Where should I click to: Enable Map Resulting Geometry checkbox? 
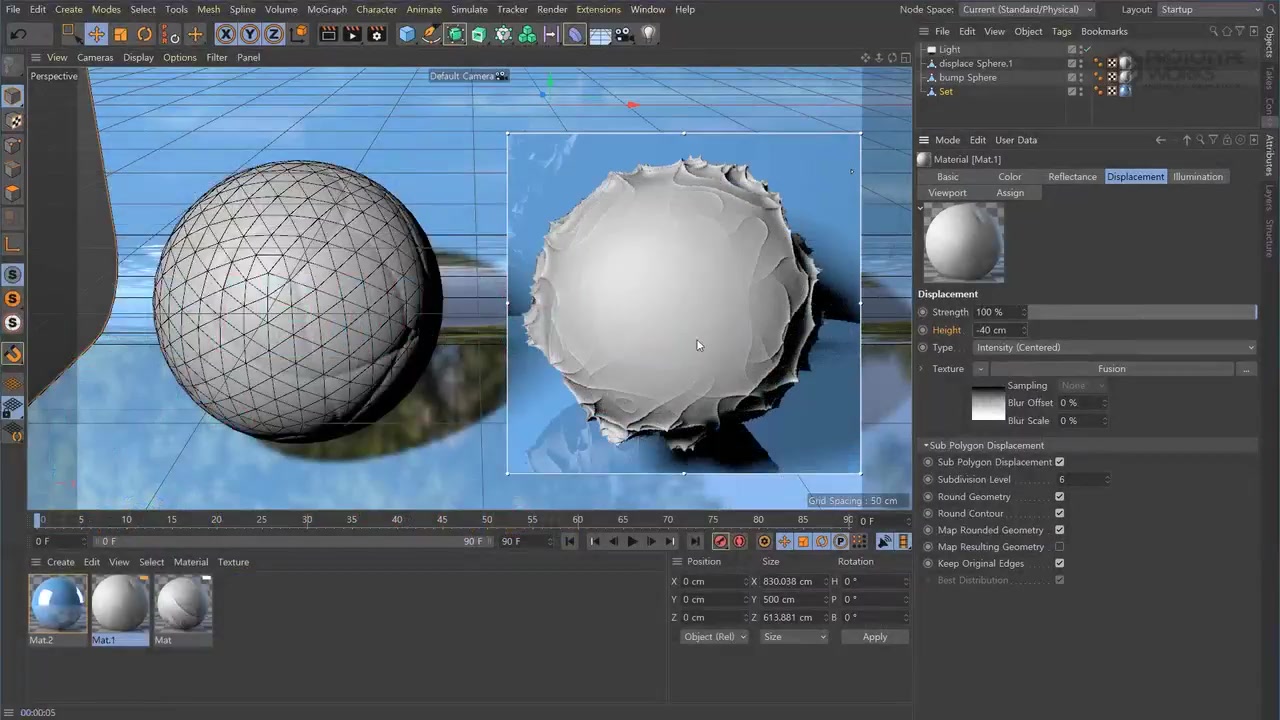click(1059, 547)
